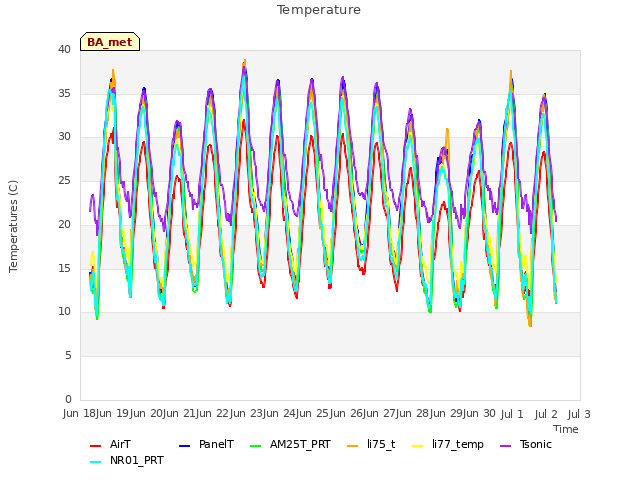The image size is (640, 480).
Task: Click the Jun 22 x-axis label
Action: [213, 414]
